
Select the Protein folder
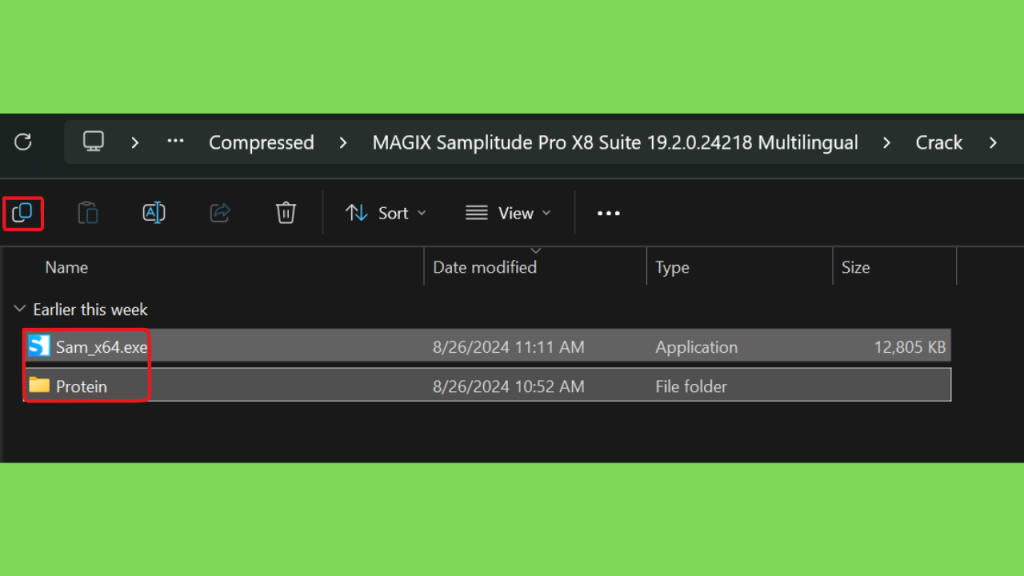81,386
